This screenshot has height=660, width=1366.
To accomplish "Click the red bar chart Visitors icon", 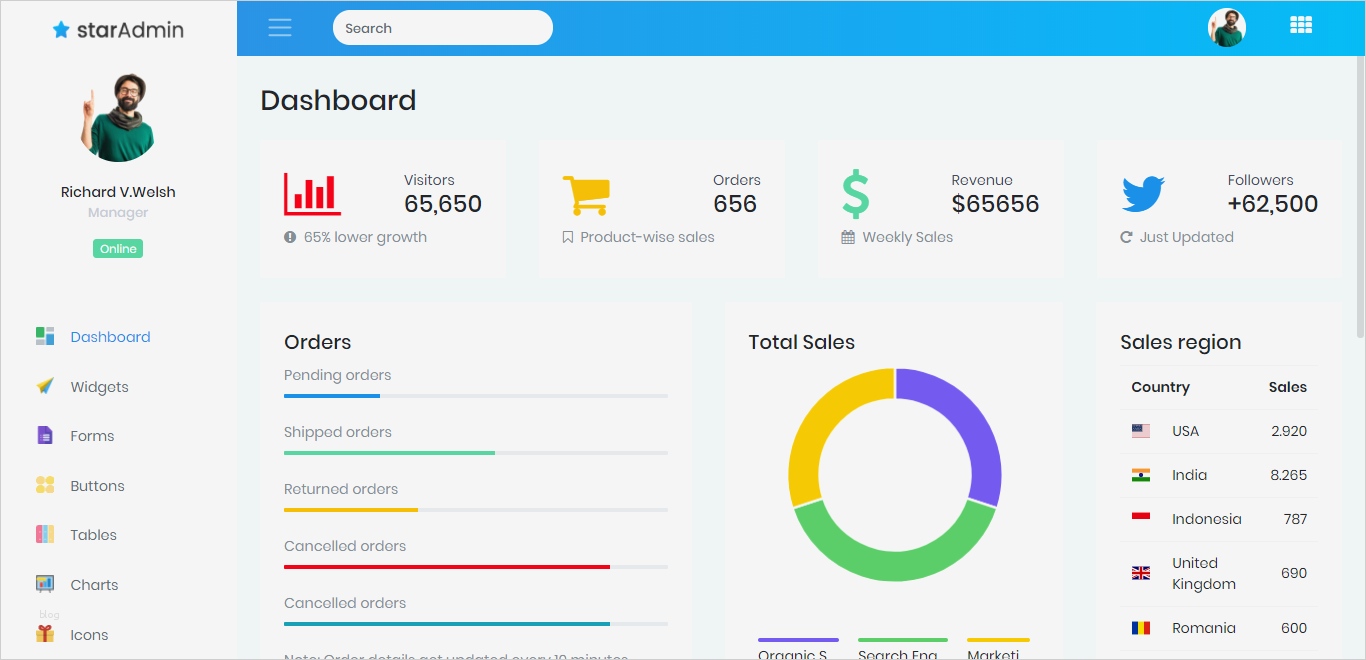I will 312,194.
